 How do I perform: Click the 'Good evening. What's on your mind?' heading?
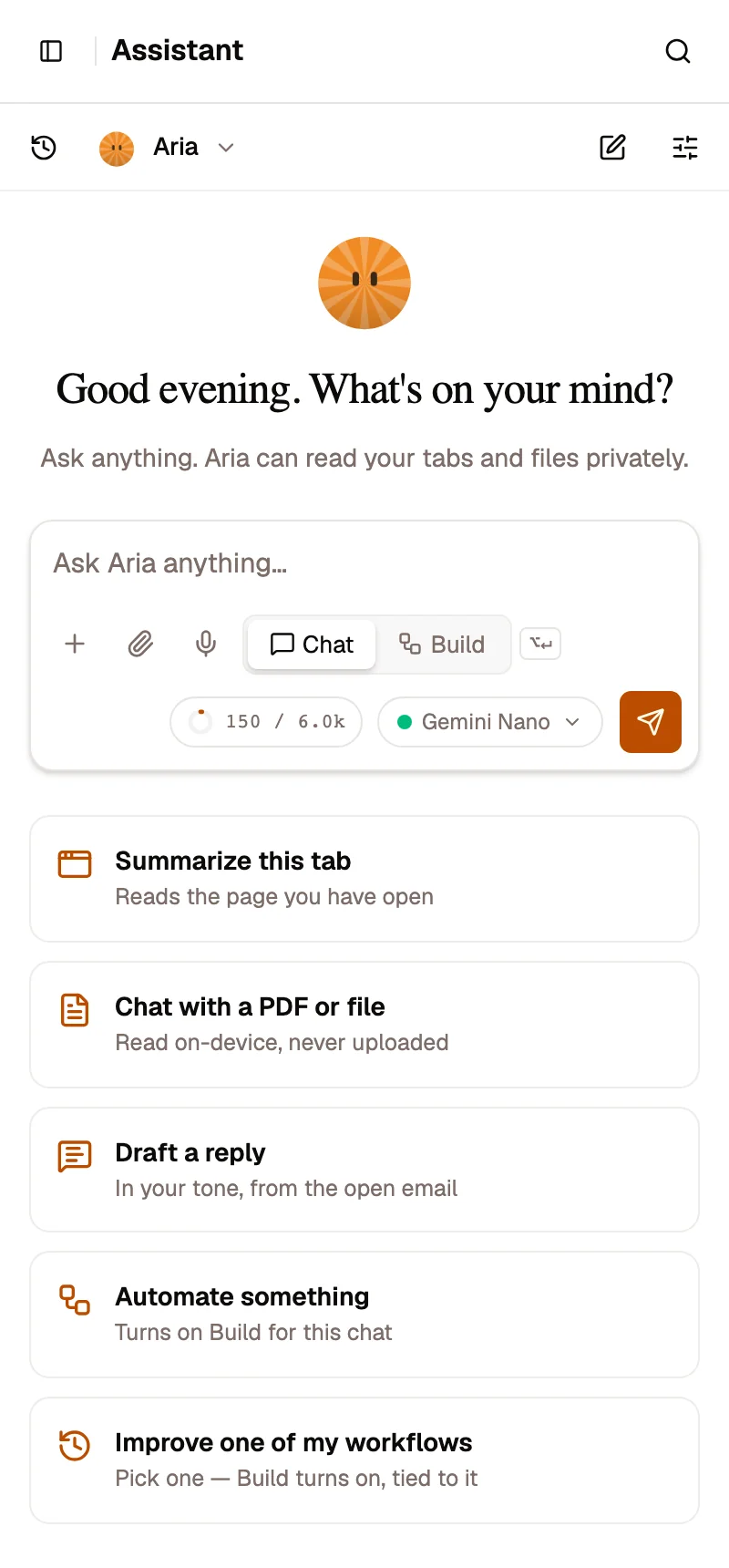tap(364, 389)
